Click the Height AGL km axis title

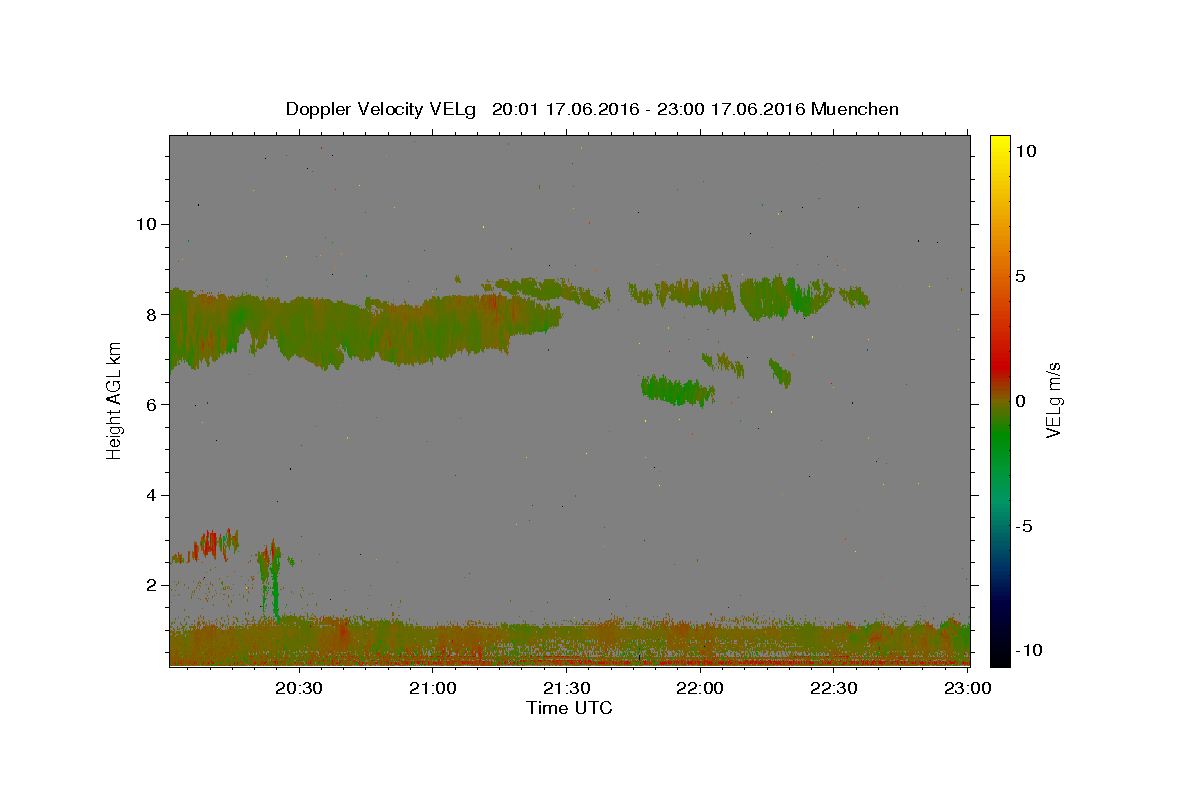pyautogui.click(x=114, y=401)
